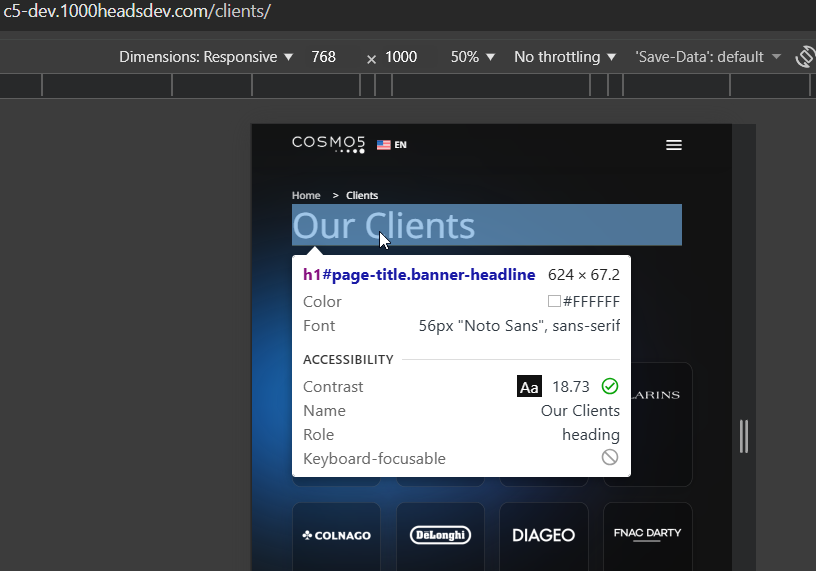
Task: Click the width field showing 768
Action: (x=324, y=57)
